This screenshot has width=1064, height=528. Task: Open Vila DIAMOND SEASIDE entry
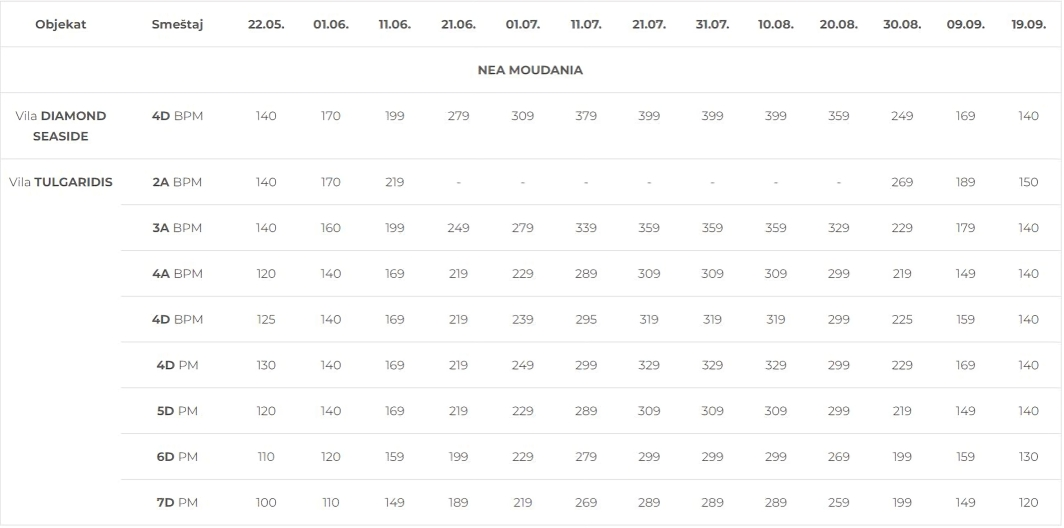coord(60,126)
